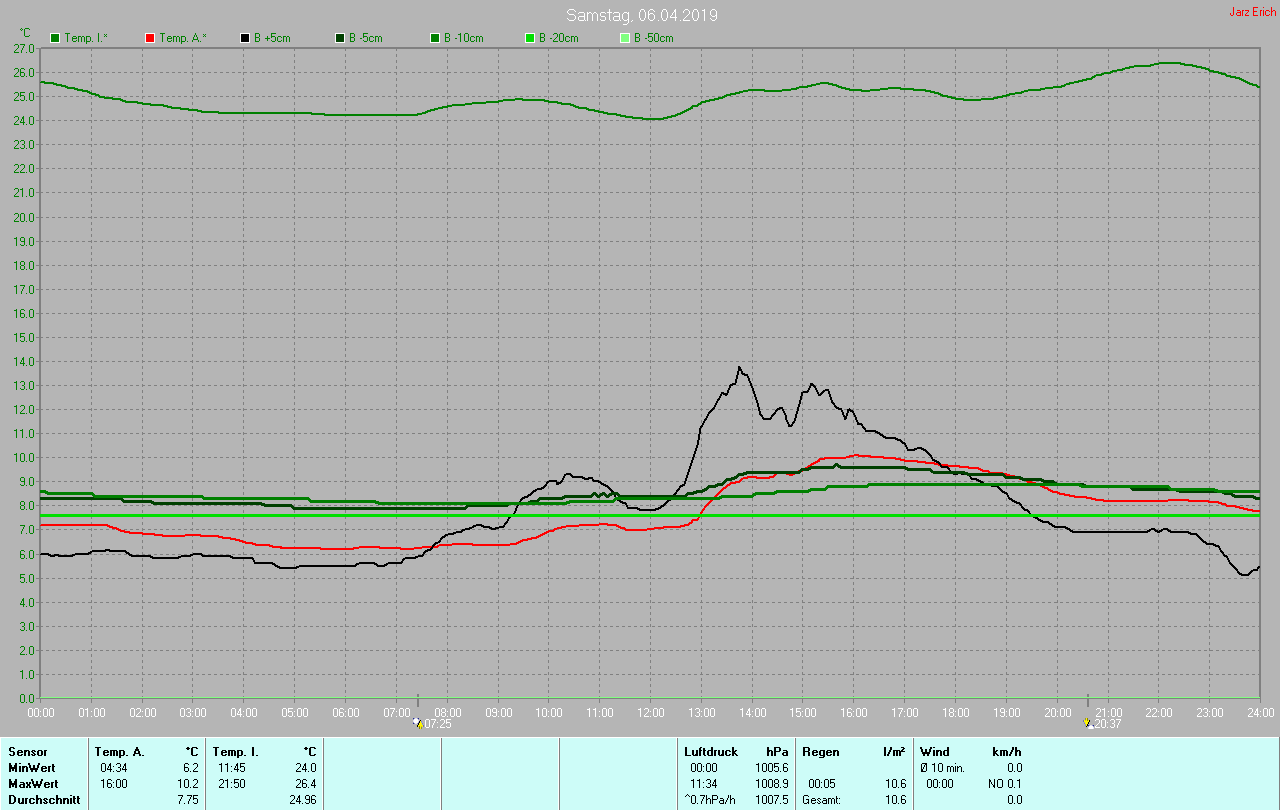This screenshot has width=1280, height=810.
Task: Select the B -50cm light green swatch
Action: [x=625, y=38]
